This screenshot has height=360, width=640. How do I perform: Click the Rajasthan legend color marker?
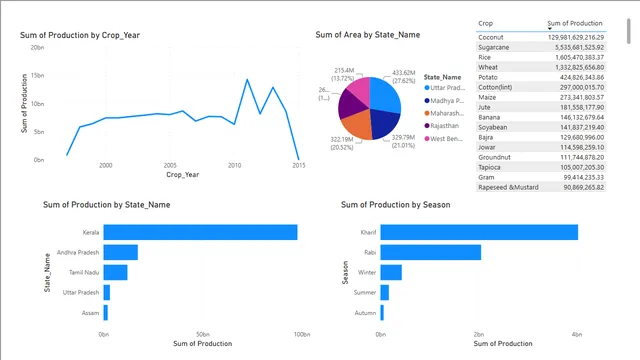click(427, 126)
